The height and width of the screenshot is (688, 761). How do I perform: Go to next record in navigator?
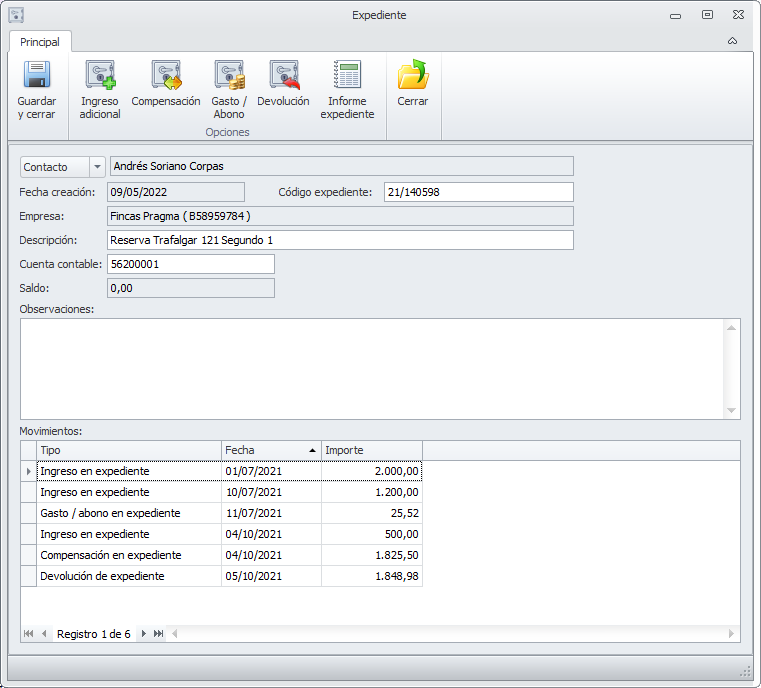[x=144, y=634]
